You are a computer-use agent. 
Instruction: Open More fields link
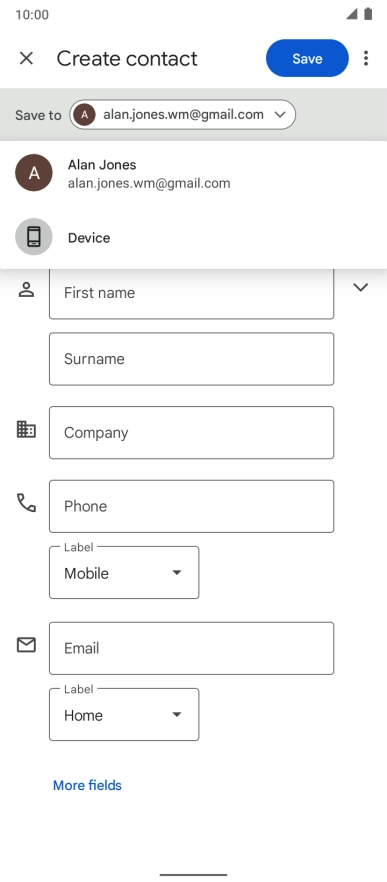pos(87,785)
